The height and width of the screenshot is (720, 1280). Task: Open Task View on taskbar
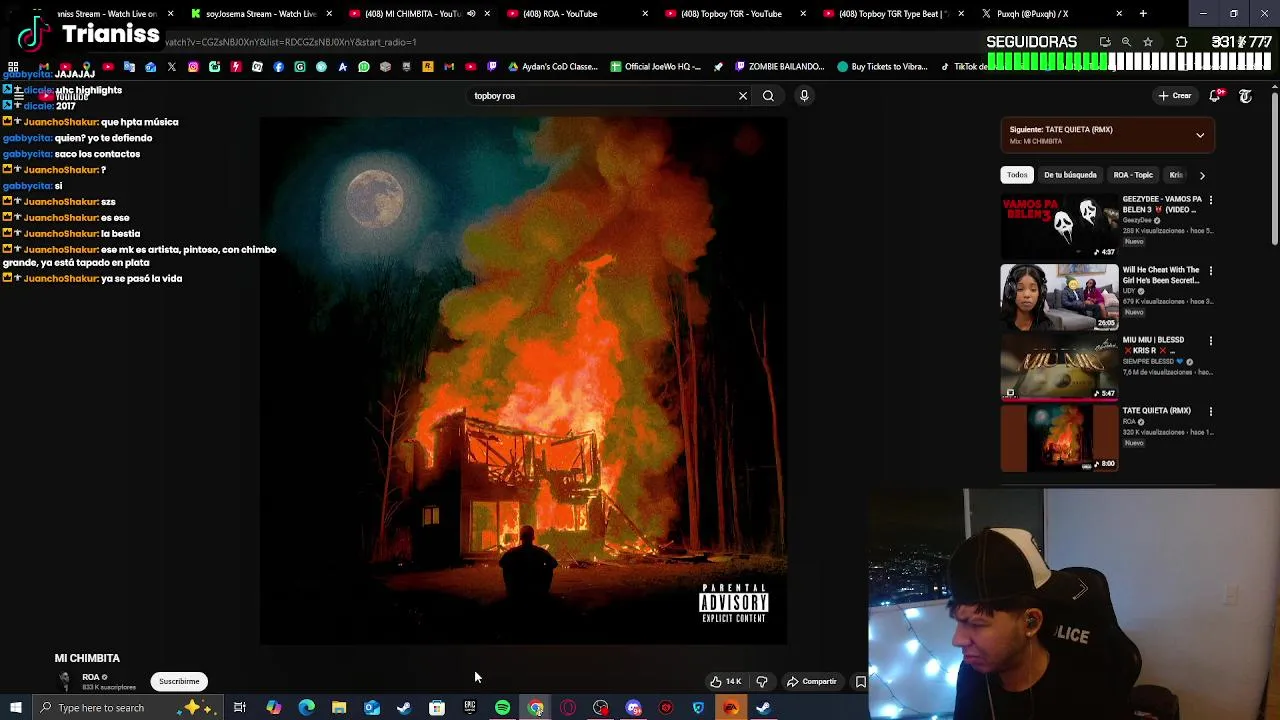coord(240,708)
